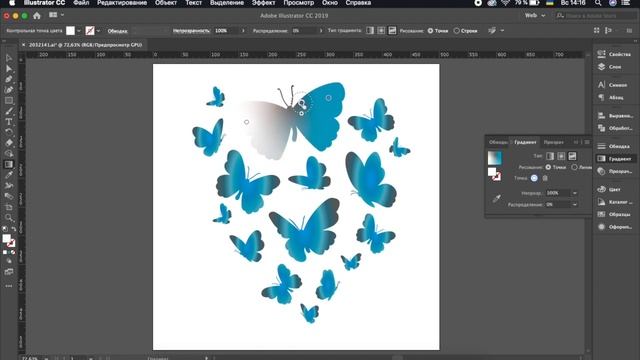
Task: Delete color stop with trash icon
Action: click(x=545, y=178)
